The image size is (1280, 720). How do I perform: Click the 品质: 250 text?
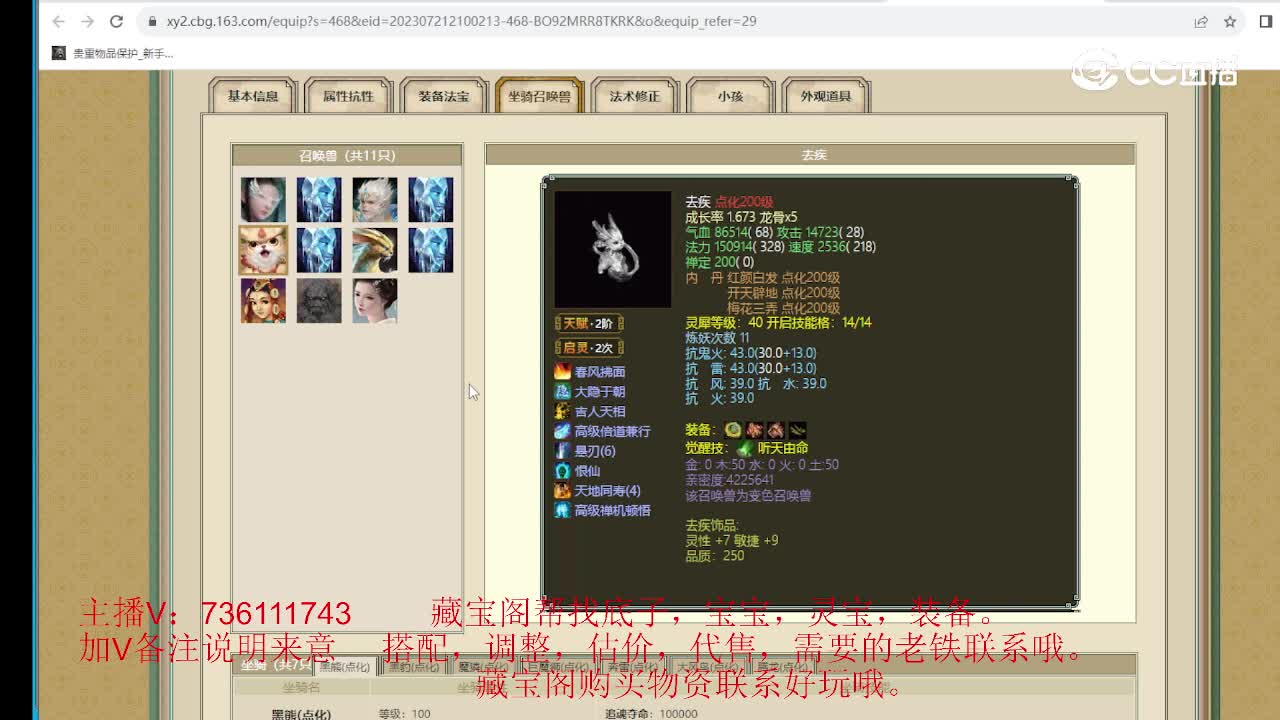715,556
